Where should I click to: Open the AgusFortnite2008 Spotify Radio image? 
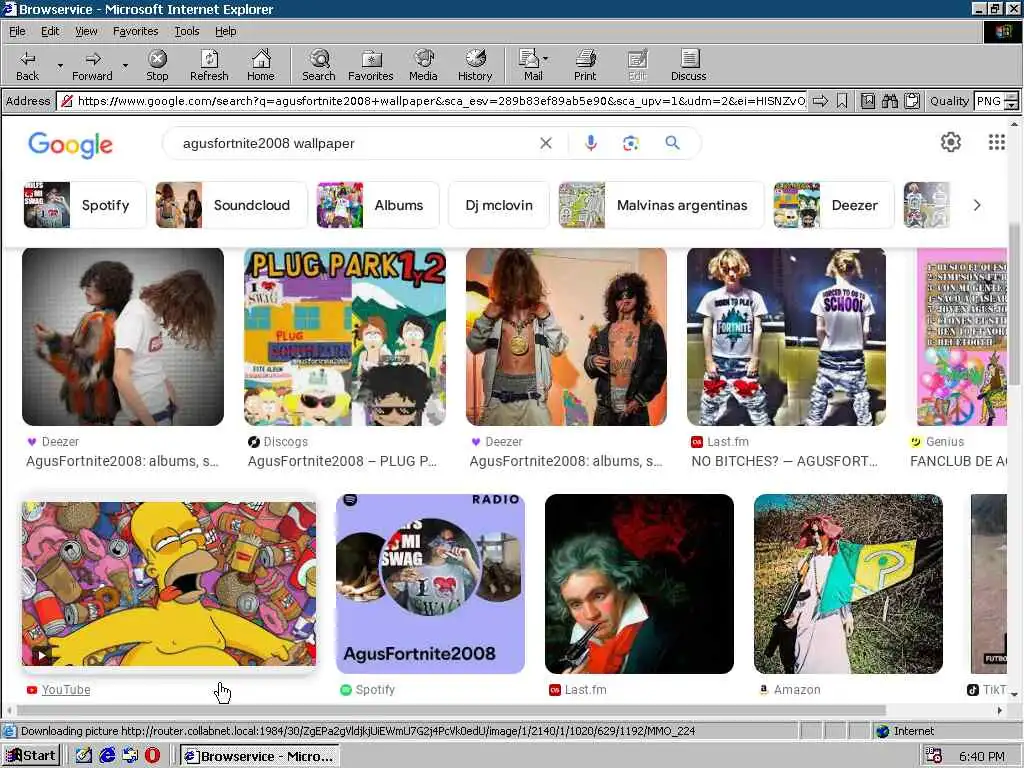click(430, 584)
